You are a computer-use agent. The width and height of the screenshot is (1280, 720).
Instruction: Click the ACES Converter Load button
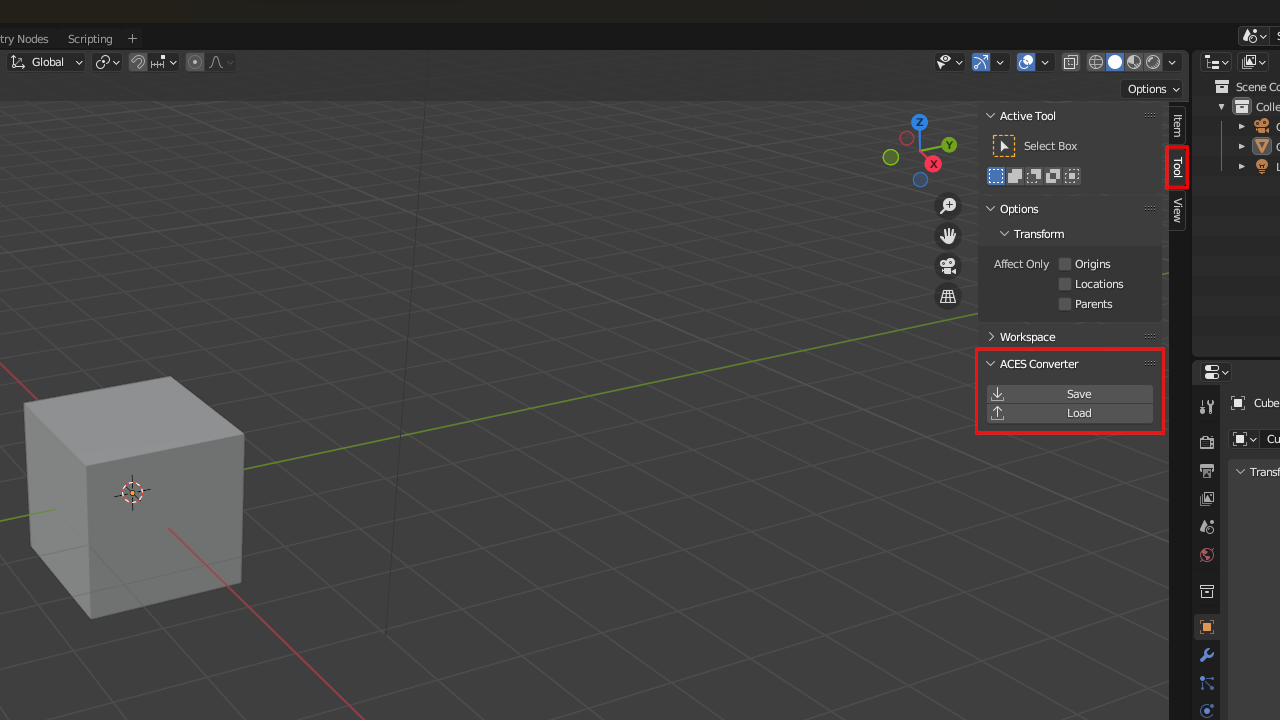pos(1070,413)
